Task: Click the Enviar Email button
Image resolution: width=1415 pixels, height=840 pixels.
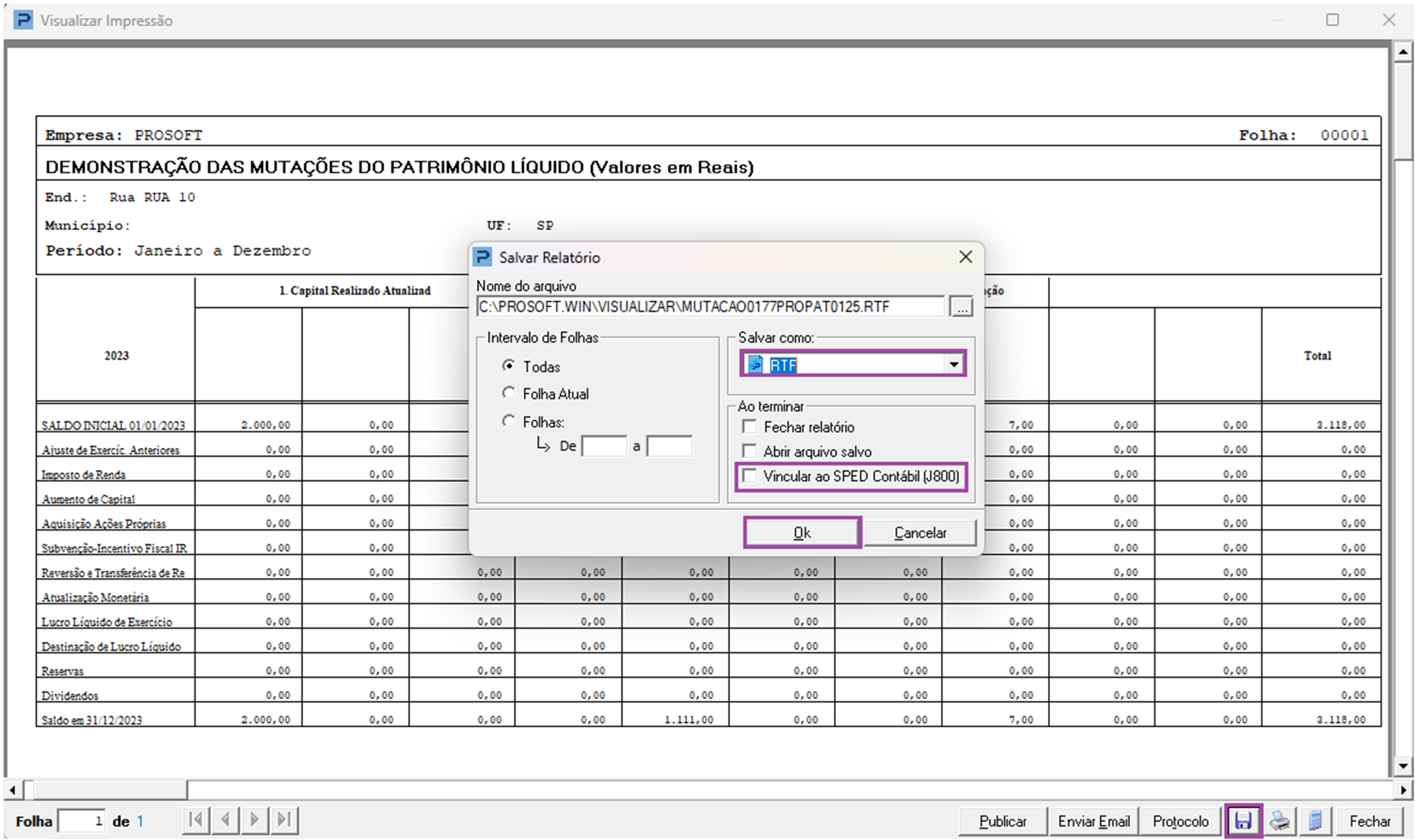Action: point(1094,821)
